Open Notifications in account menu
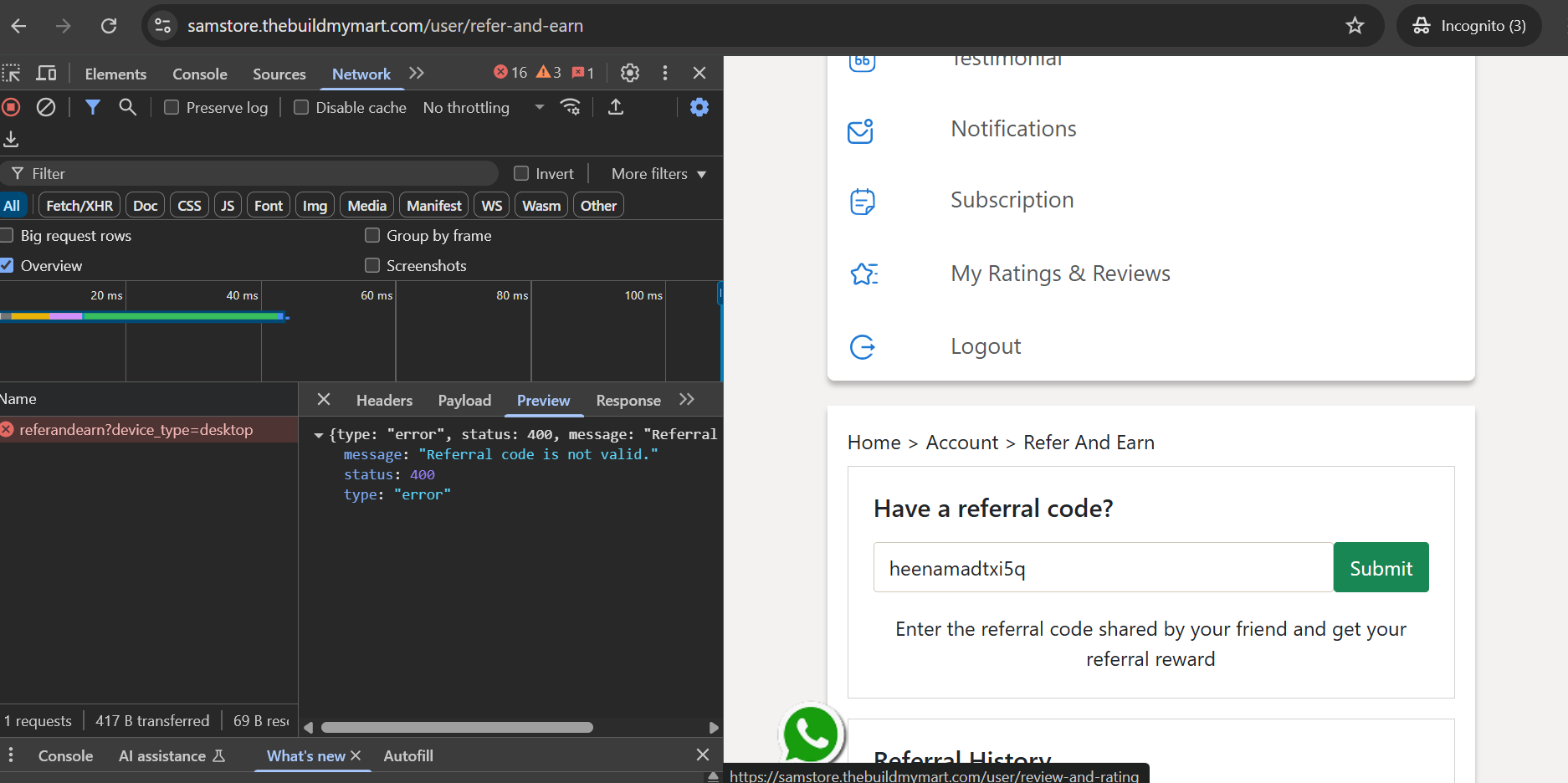The height and width of the screenshot is (783, 1568). (x=1013, y=129)
